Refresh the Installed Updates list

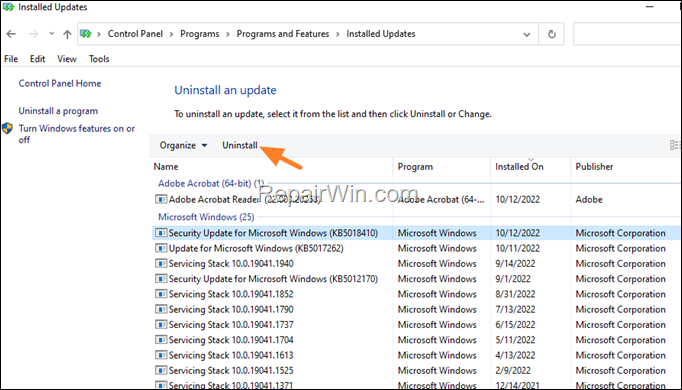pyautogui.click(x=552, y=34)
